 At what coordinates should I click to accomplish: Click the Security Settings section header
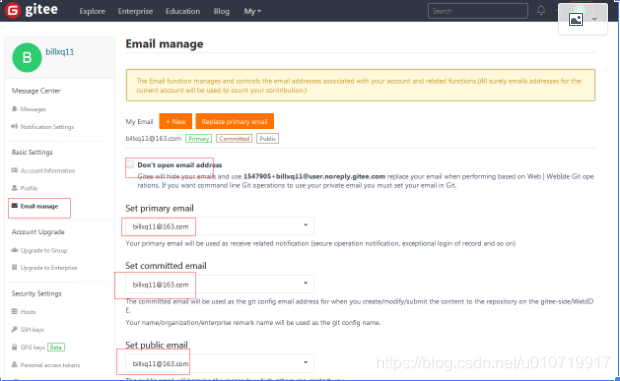pos(36,293)
